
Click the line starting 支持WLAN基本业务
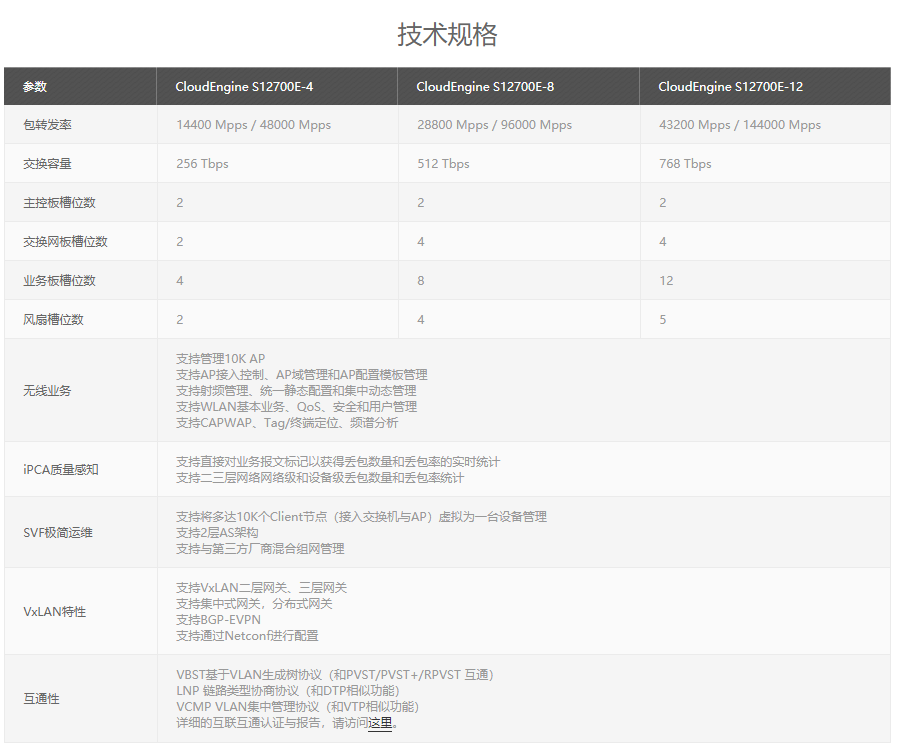297,407
